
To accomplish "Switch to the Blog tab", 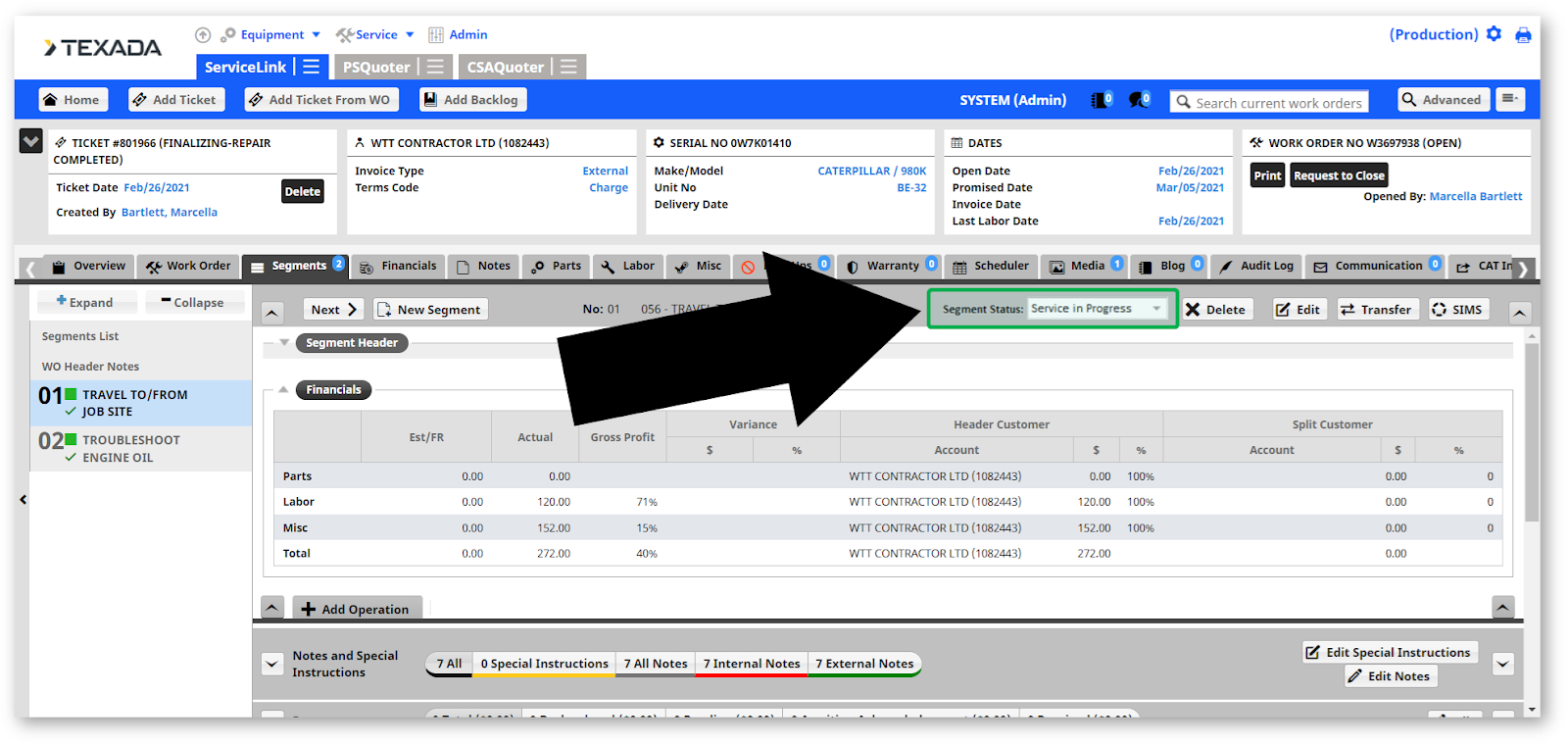I will click(1170, 267).
